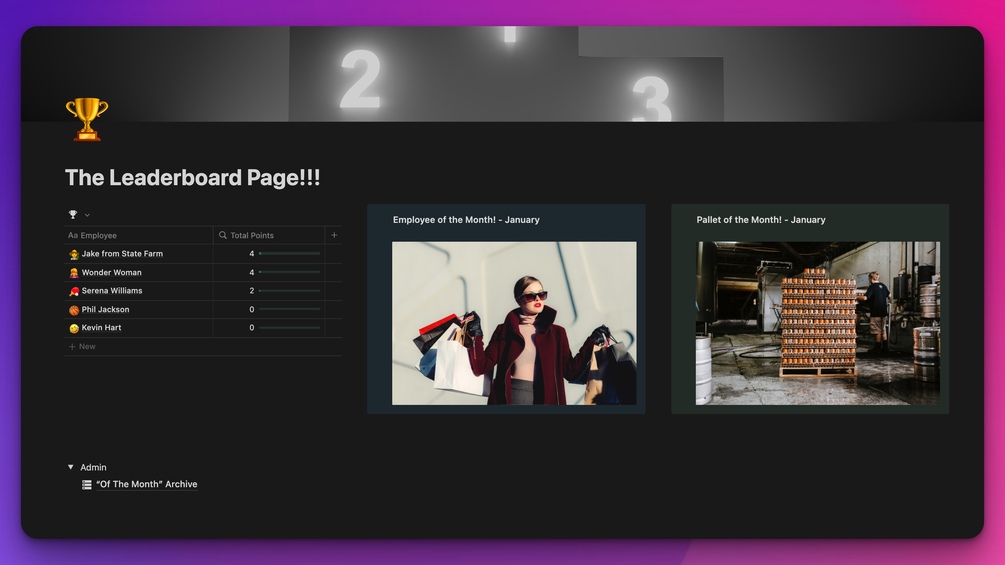Click Phil Jackson's total points value 0
Image resolution: width=1005 pixels, height=565 pixels.
click(251, 309)
